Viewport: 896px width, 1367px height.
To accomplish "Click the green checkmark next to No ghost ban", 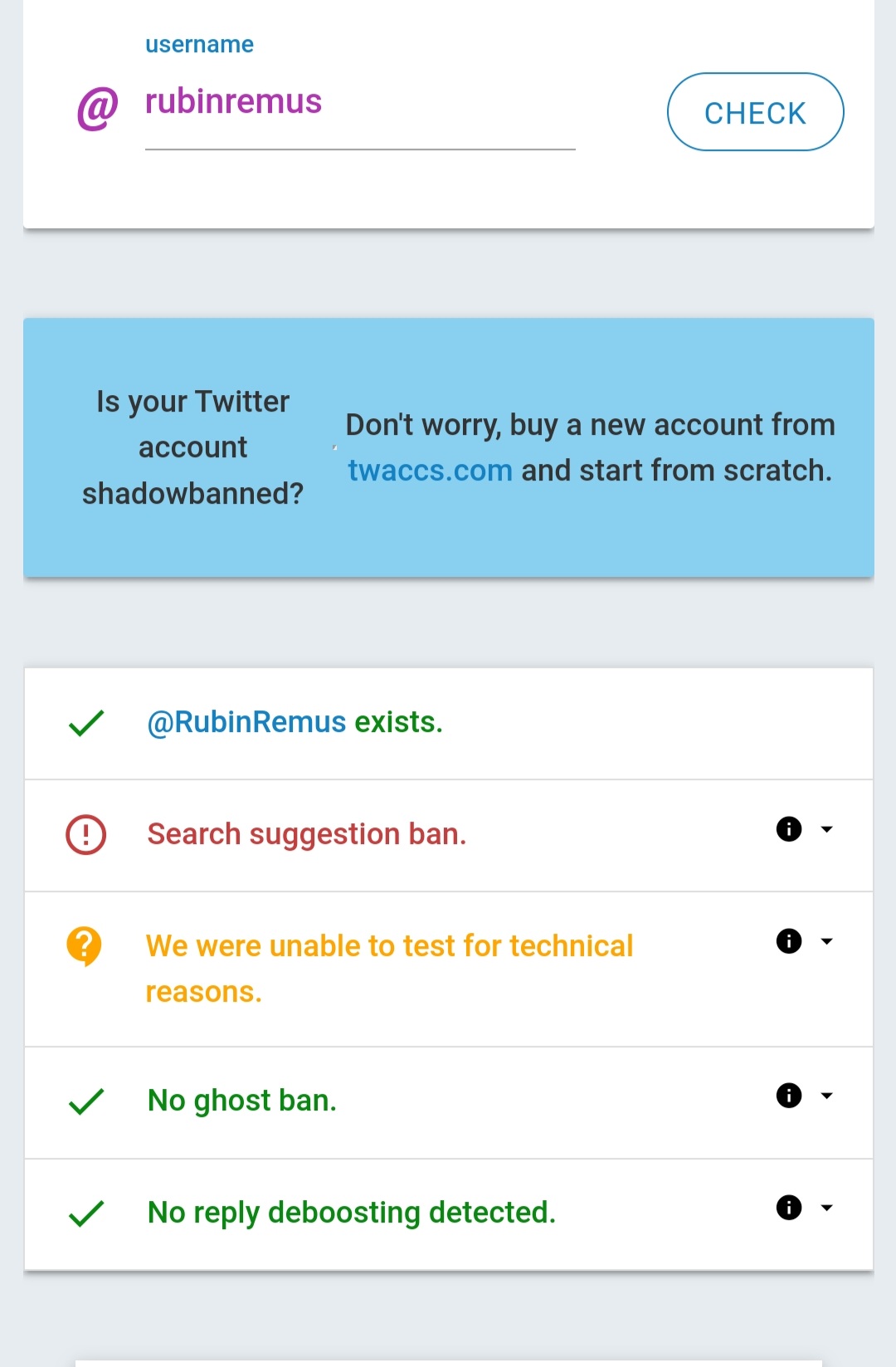I will click(86, 1101).
